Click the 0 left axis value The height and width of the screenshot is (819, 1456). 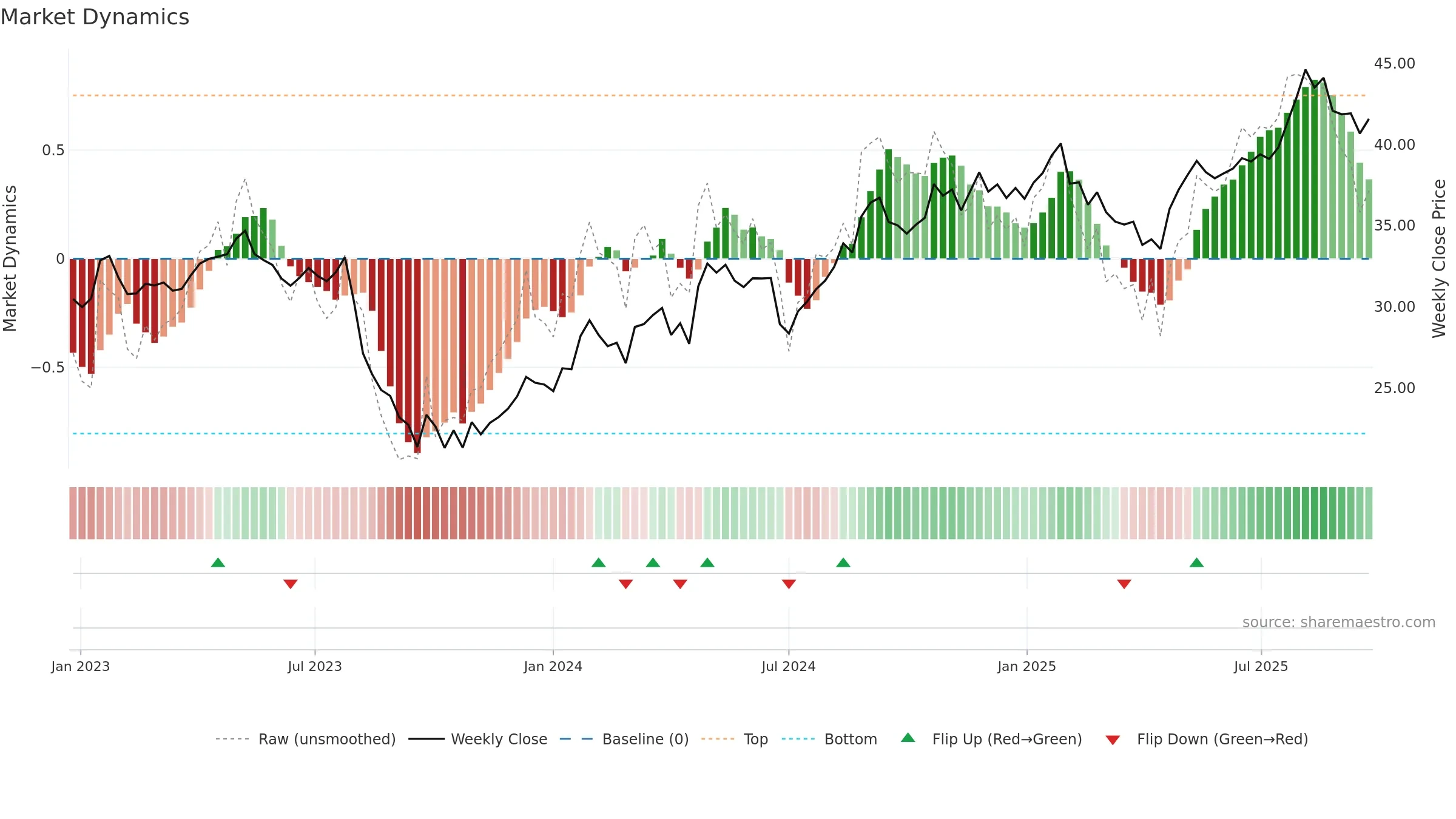click(x=60, y=258)
